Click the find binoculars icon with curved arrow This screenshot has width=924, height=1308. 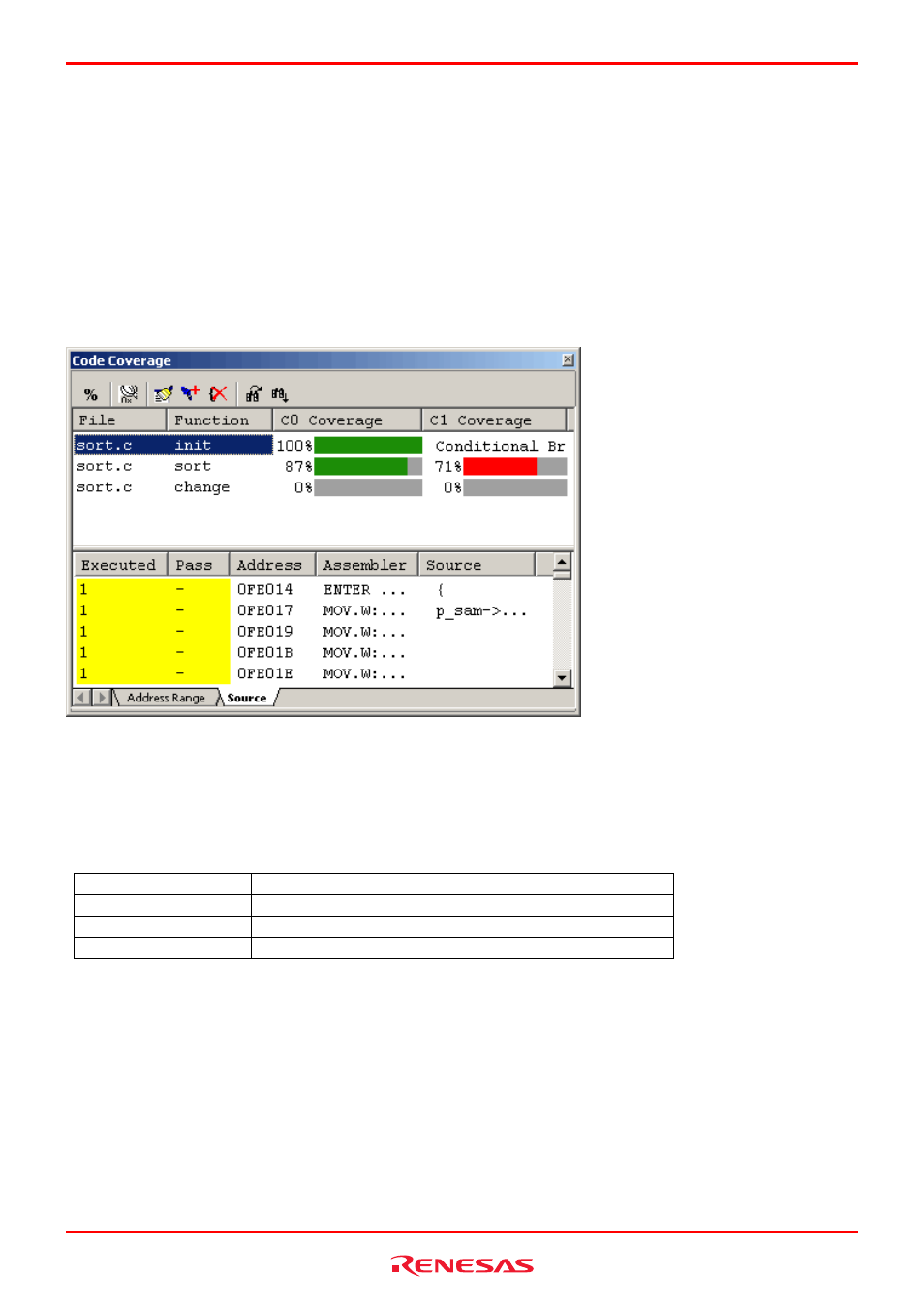(x=254, y=393)
